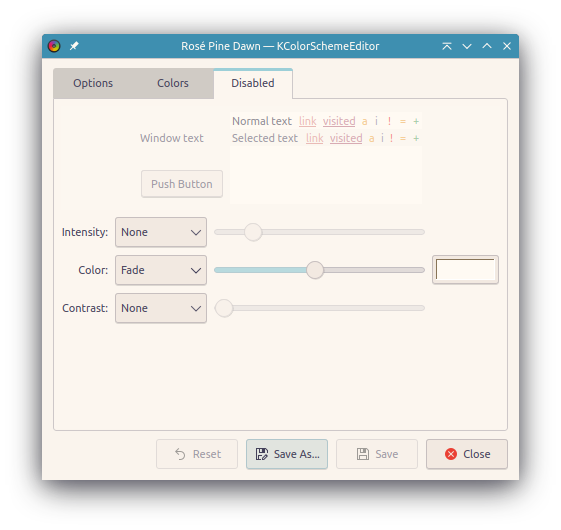Switch to the Options tab
Screen dimensions: 561x530
(93, 83)
